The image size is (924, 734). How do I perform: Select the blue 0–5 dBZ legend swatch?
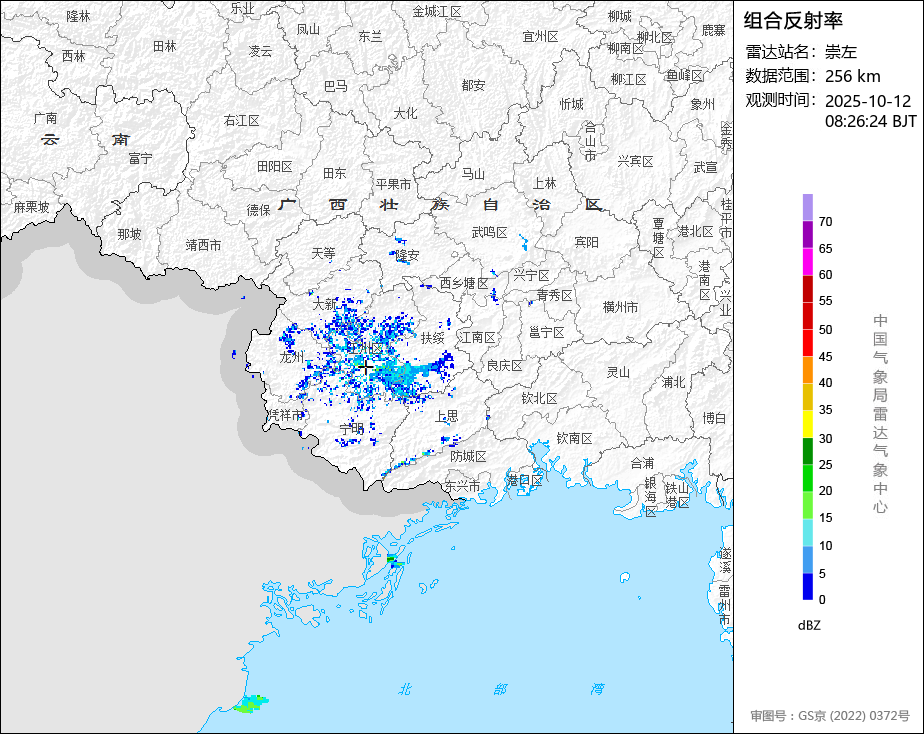(807, 587)
